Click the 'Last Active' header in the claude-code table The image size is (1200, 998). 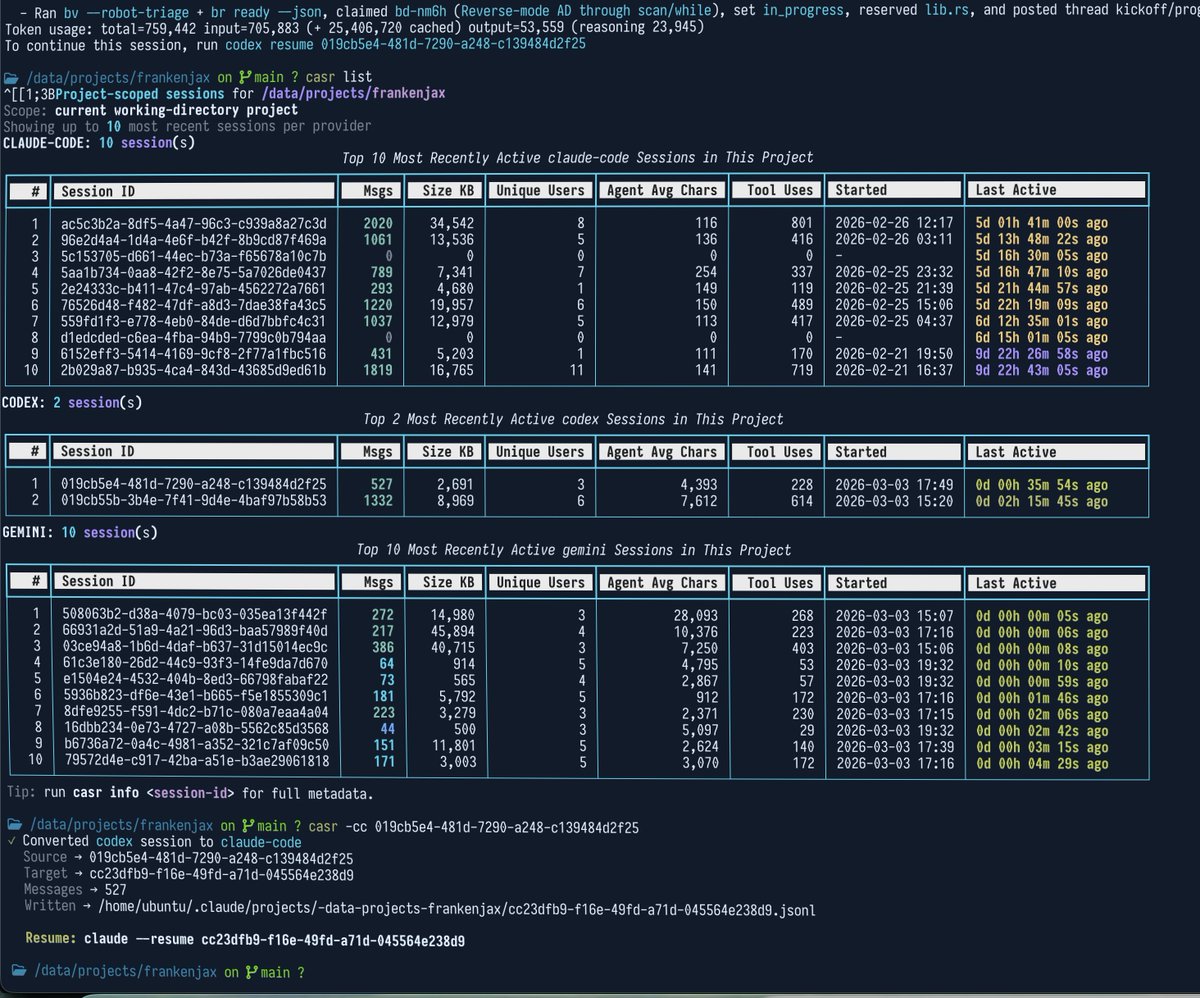click(x=1057, y=189)
